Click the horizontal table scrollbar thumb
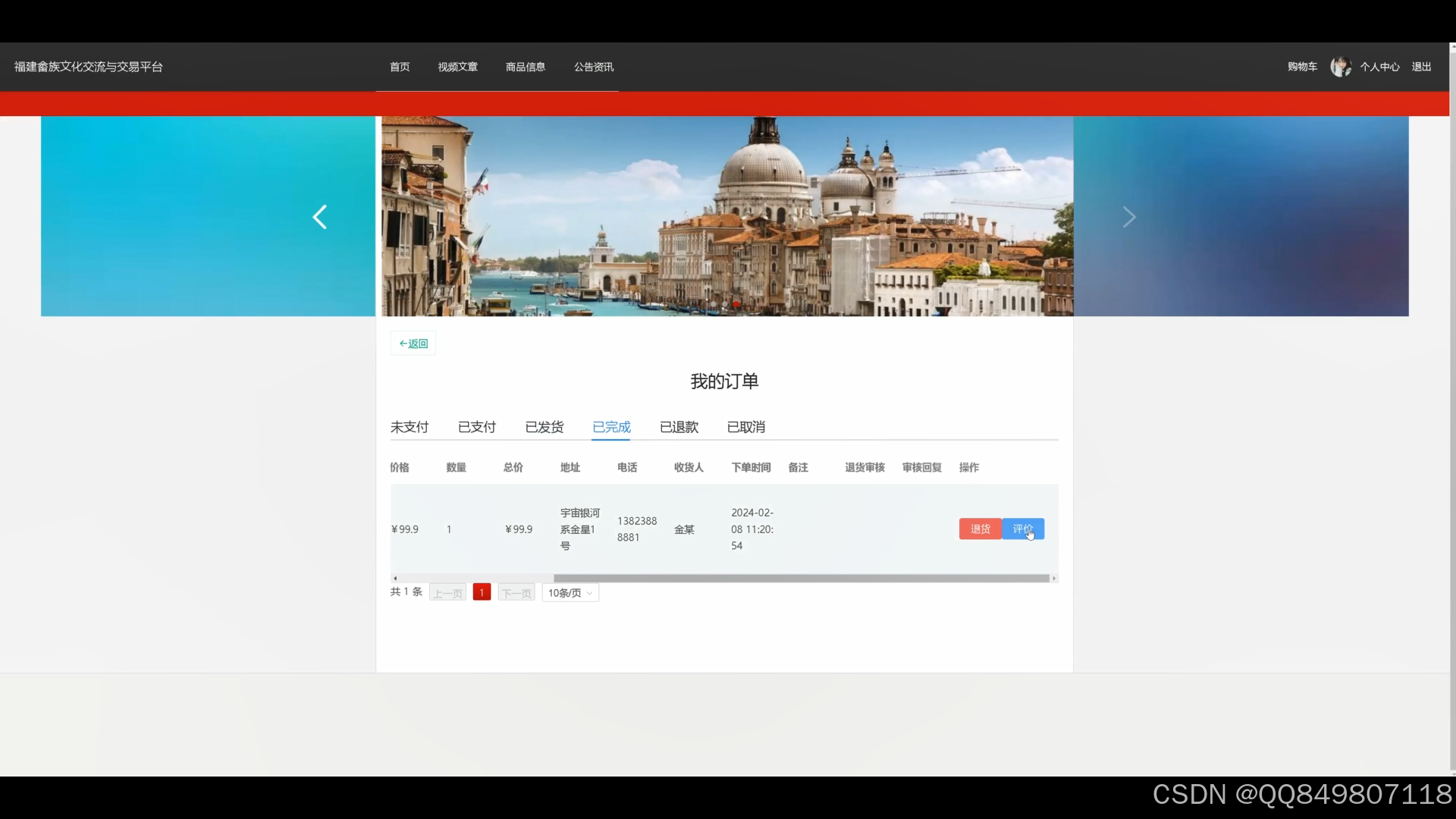 [x=801, y=579]
